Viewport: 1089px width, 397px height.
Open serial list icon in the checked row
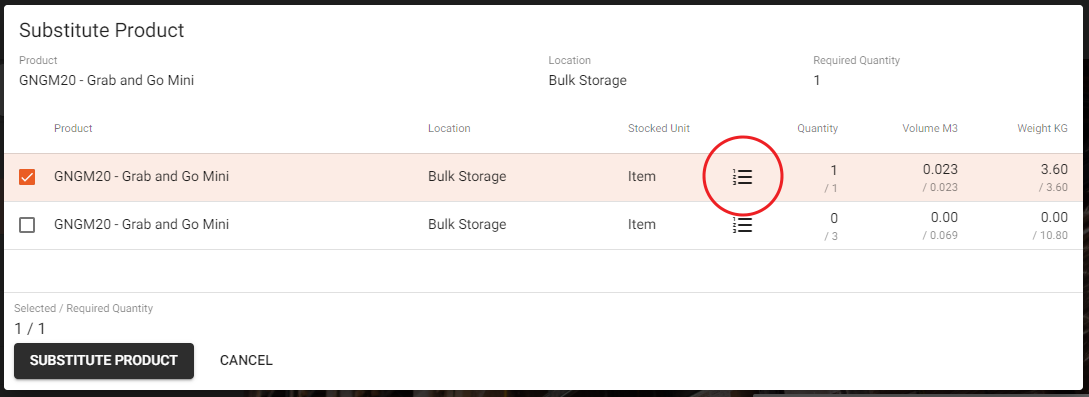tap(742, 177)
